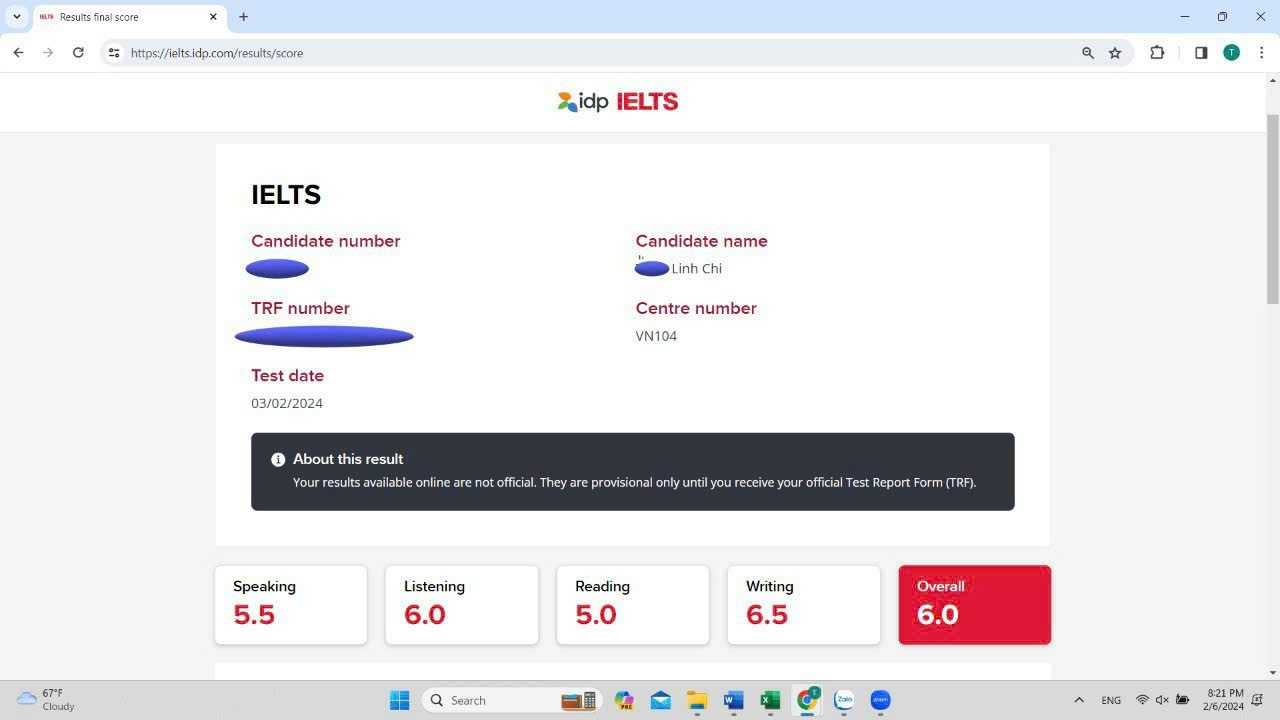Click the page vertical scrollbar thumb

pyautogui.click(x=1273, y=210)
